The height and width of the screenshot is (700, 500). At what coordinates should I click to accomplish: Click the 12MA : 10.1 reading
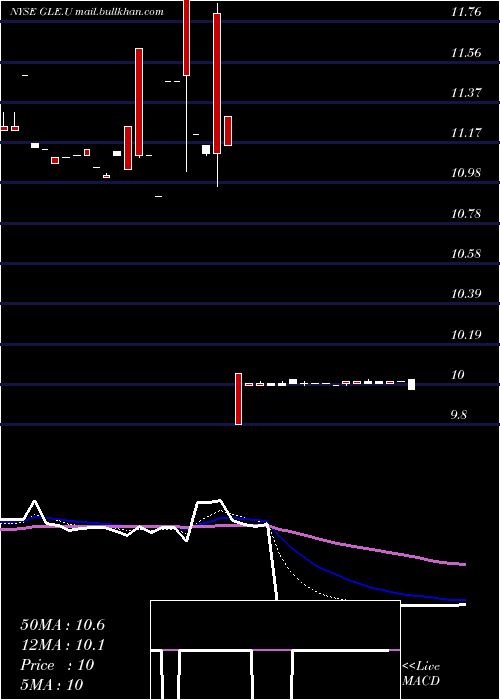pyautogui.click(x=62, y=645)
